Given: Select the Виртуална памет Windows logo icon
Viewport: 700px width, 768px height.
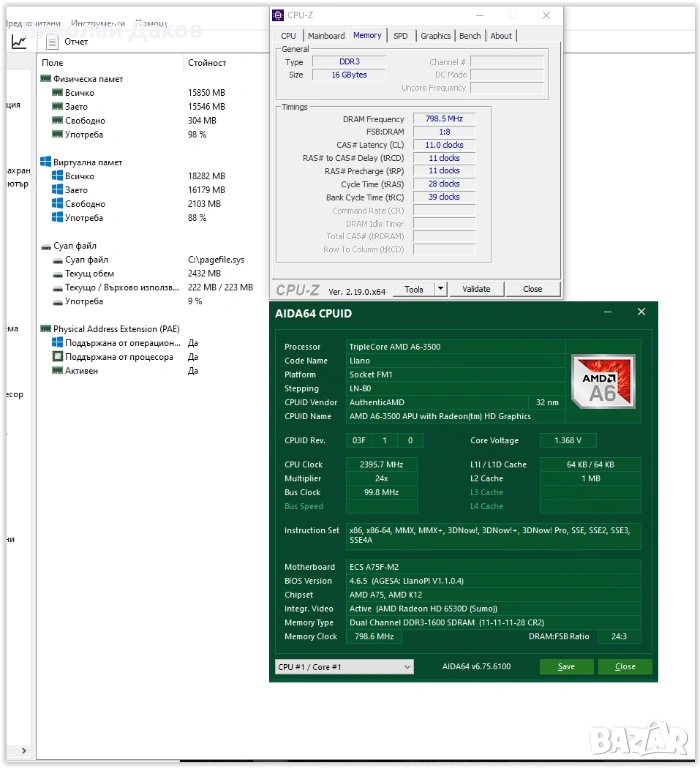Looking at the screenshot, I should click(x=45, y=162).
